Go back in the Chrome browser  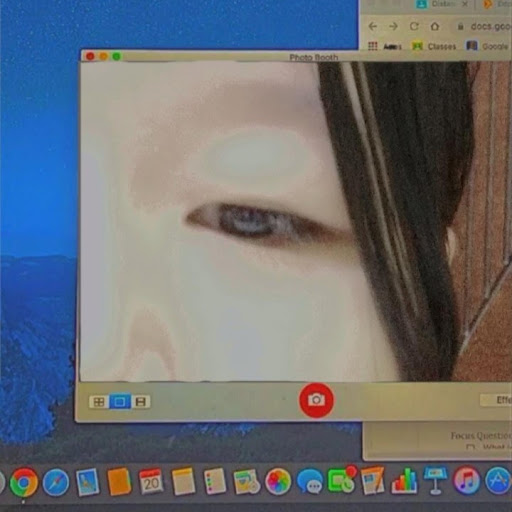[373, 26]
